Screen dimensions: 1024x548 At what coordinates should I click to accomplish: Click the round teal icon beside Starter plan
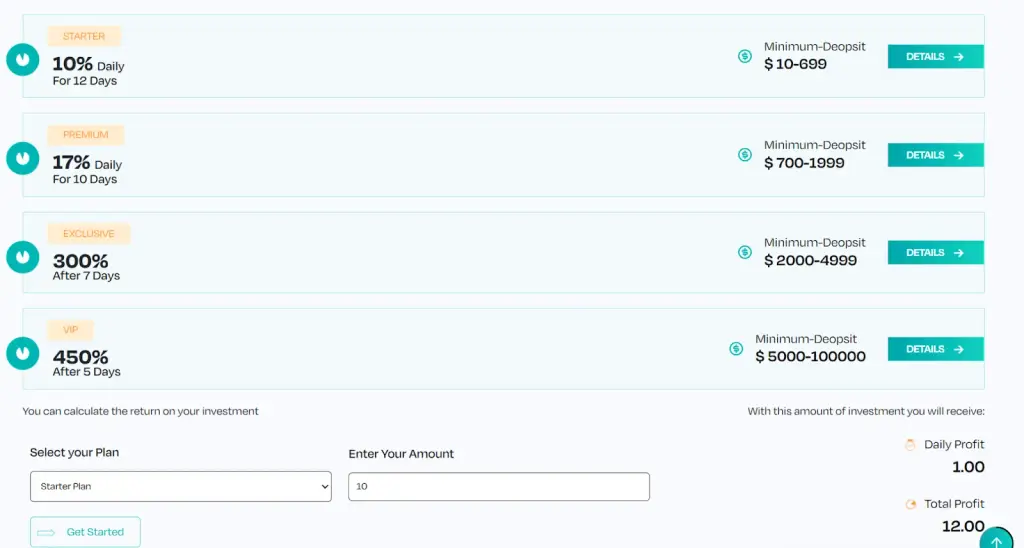(x=23, y=59)
